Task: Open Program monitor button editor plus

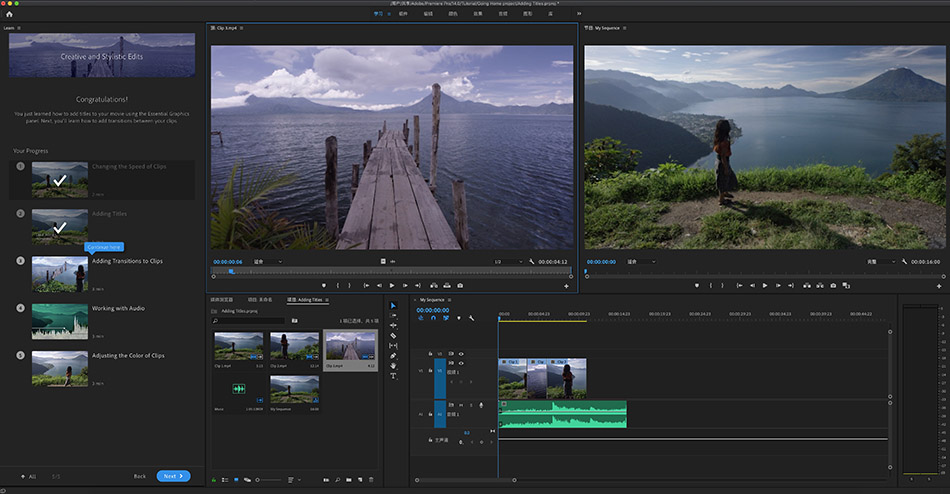Action: click(x=939, y=285)
